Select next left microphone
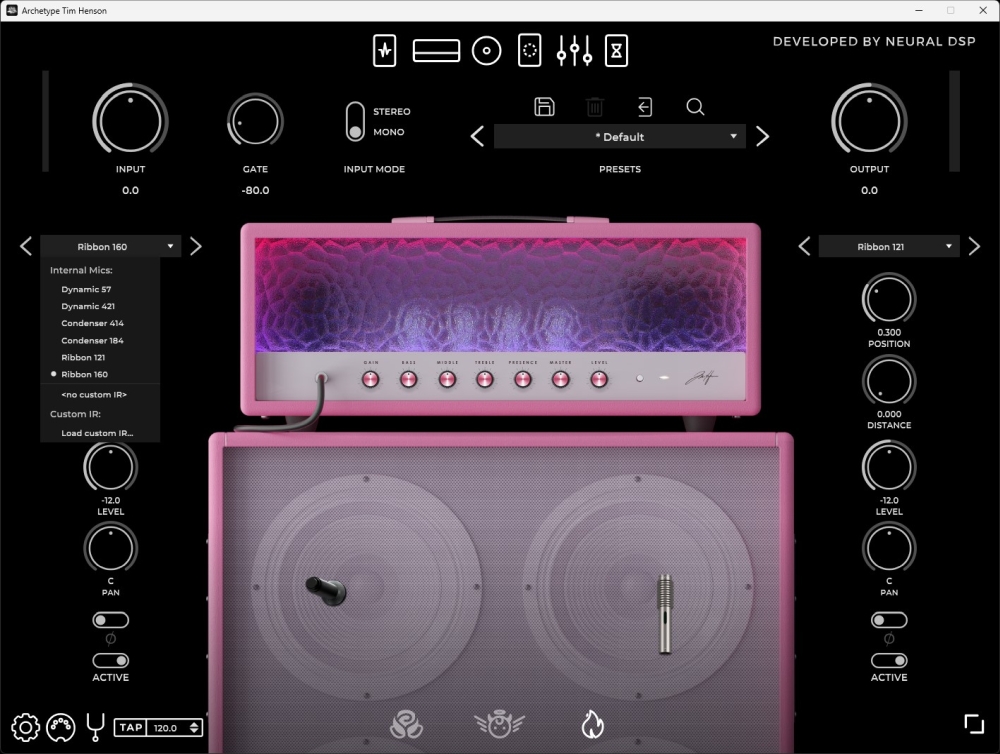1000x754 pixels. coord(195,246)
